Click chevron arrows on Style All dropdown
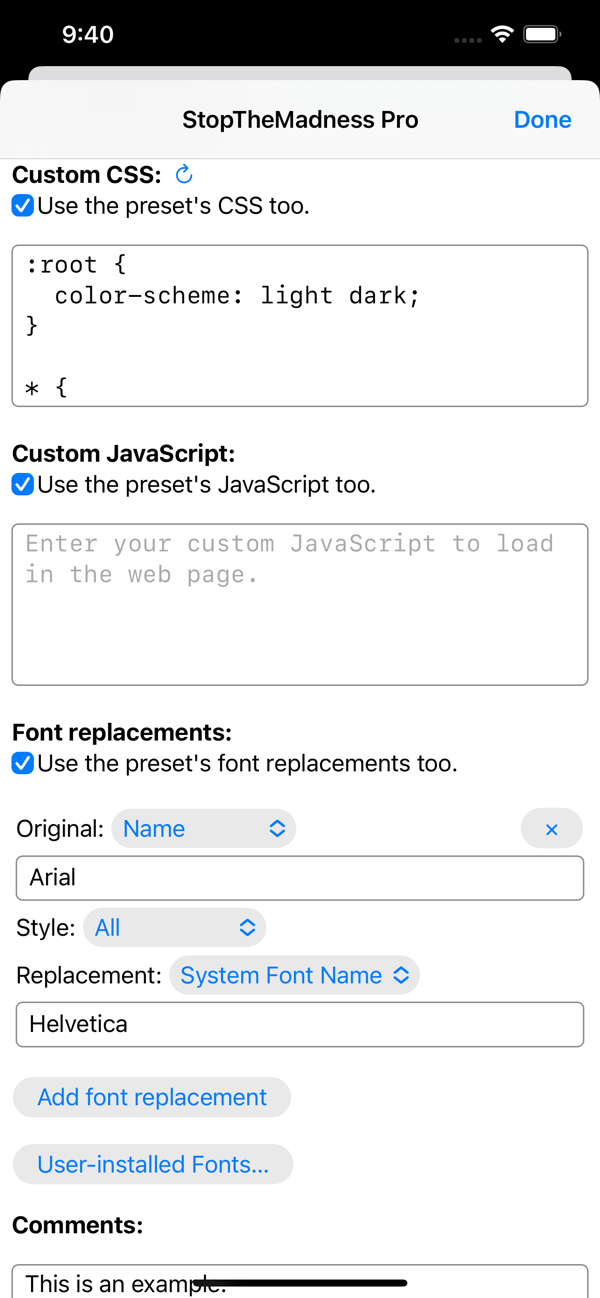The image size is (600, 1298). pyautogui.click(x=247, y=928)
